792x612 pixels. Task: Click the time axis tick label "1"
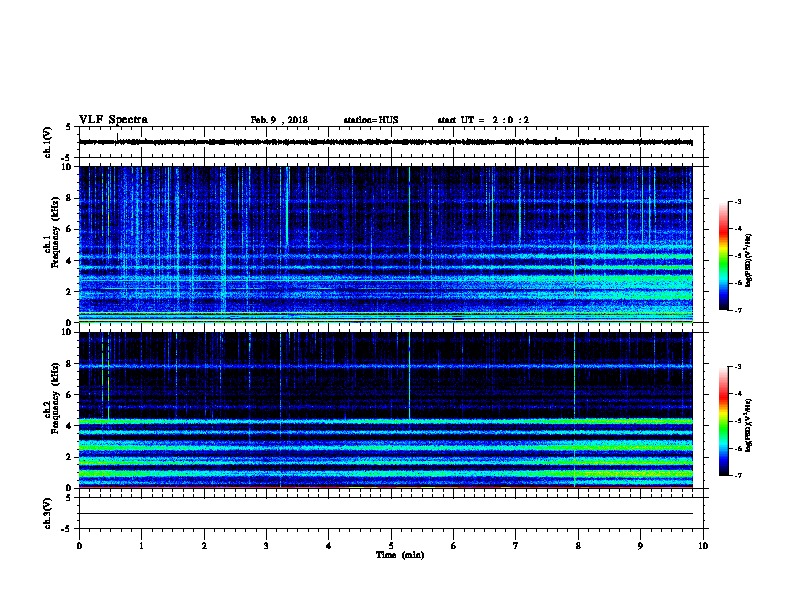click(141, 546)
